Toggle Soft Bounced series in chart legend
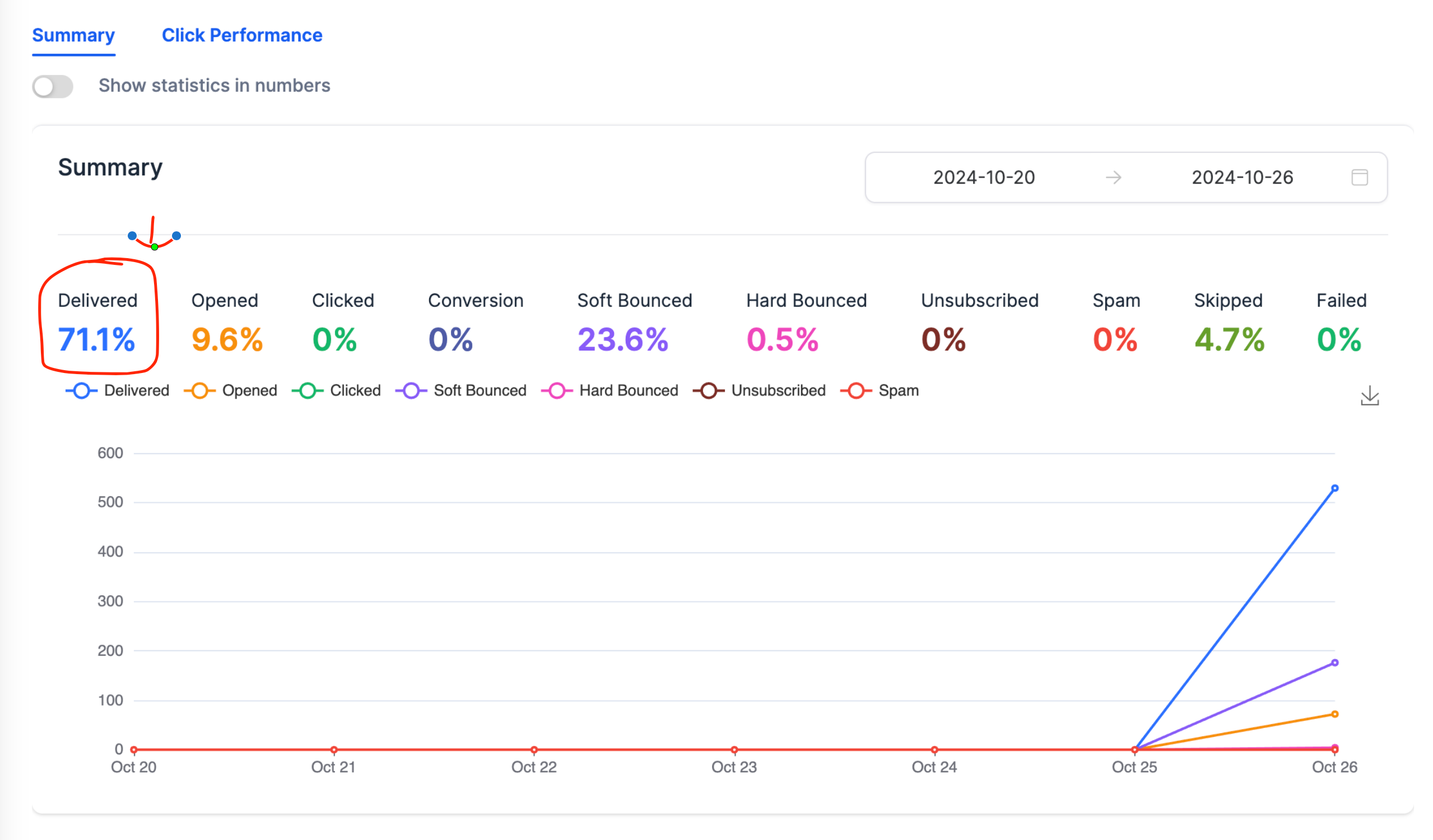The image size is (1433, 840). 460,390
